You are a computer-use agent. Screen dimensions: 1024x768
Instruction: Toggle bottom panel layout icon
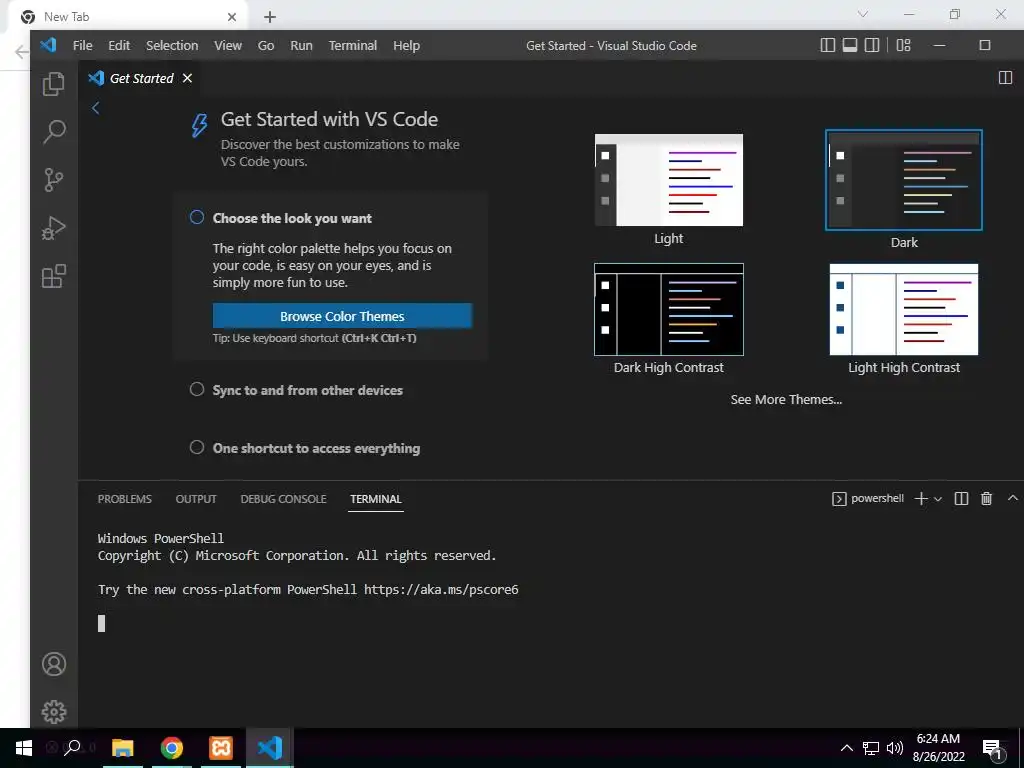pos(850,45)
